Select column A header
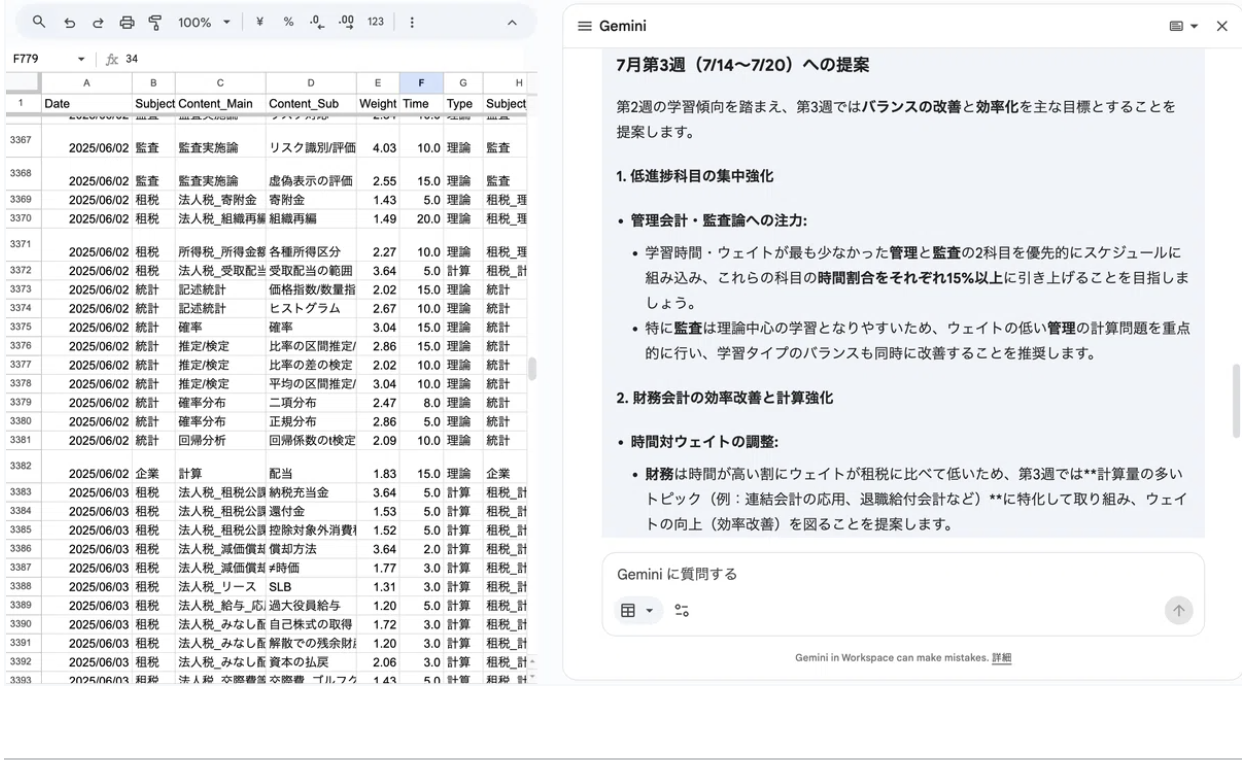1242x762 pixels. [86, 84]
